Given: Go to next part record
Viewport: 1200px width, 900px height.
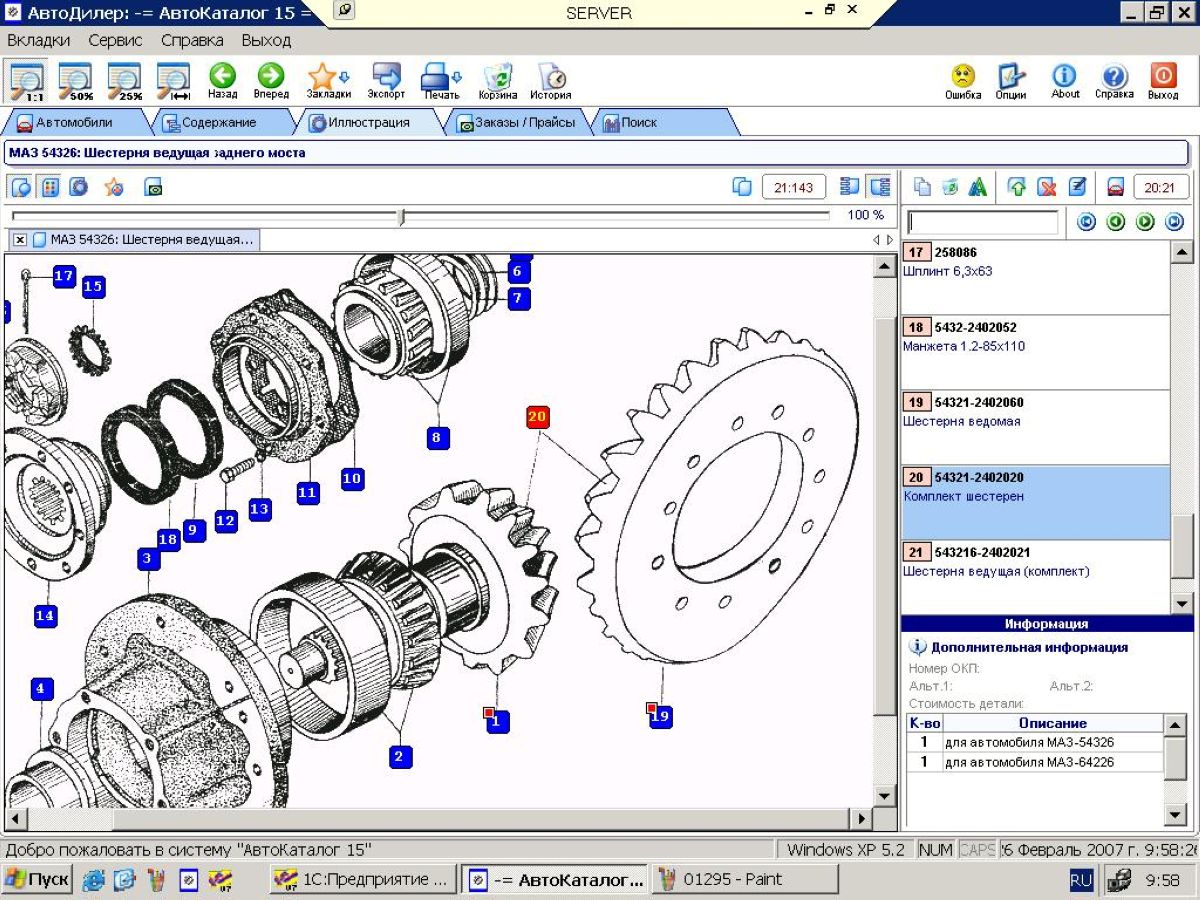Looking at the screenshot, I should click(x=1146, y=222).
